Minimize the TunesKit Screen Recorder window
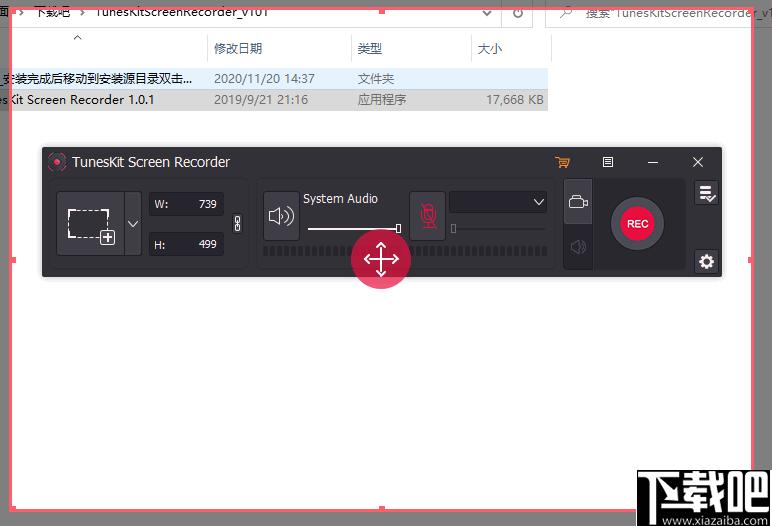Viewport: 772px width, 526px height. pyautogui.click(x=653, y=162)
